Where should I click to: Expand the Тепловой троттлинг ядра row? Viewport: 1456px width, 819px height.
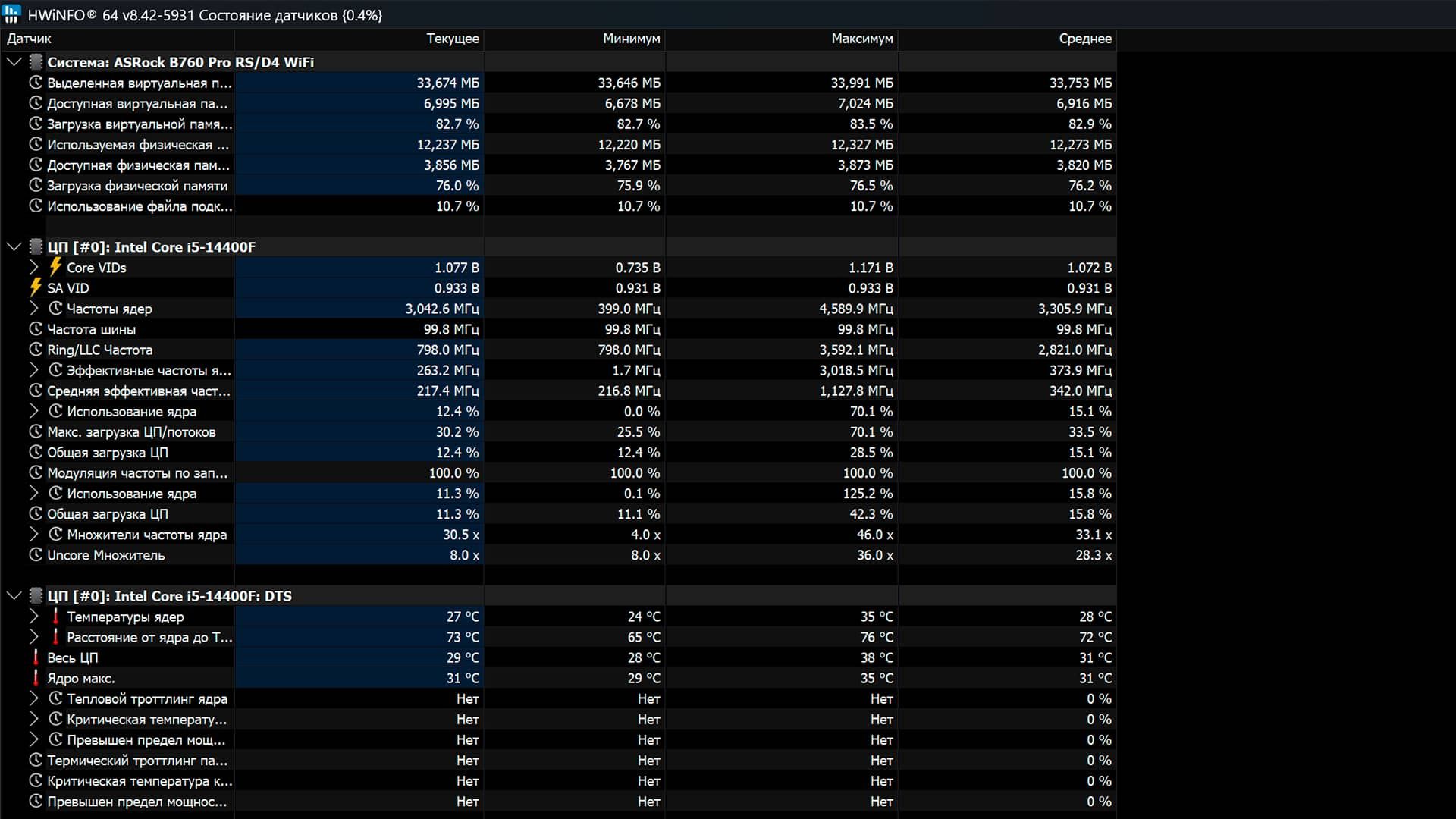33,698
